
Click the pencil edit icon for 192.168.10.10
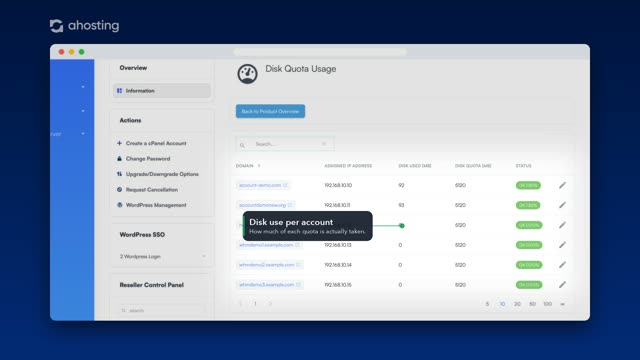[562, 185]
